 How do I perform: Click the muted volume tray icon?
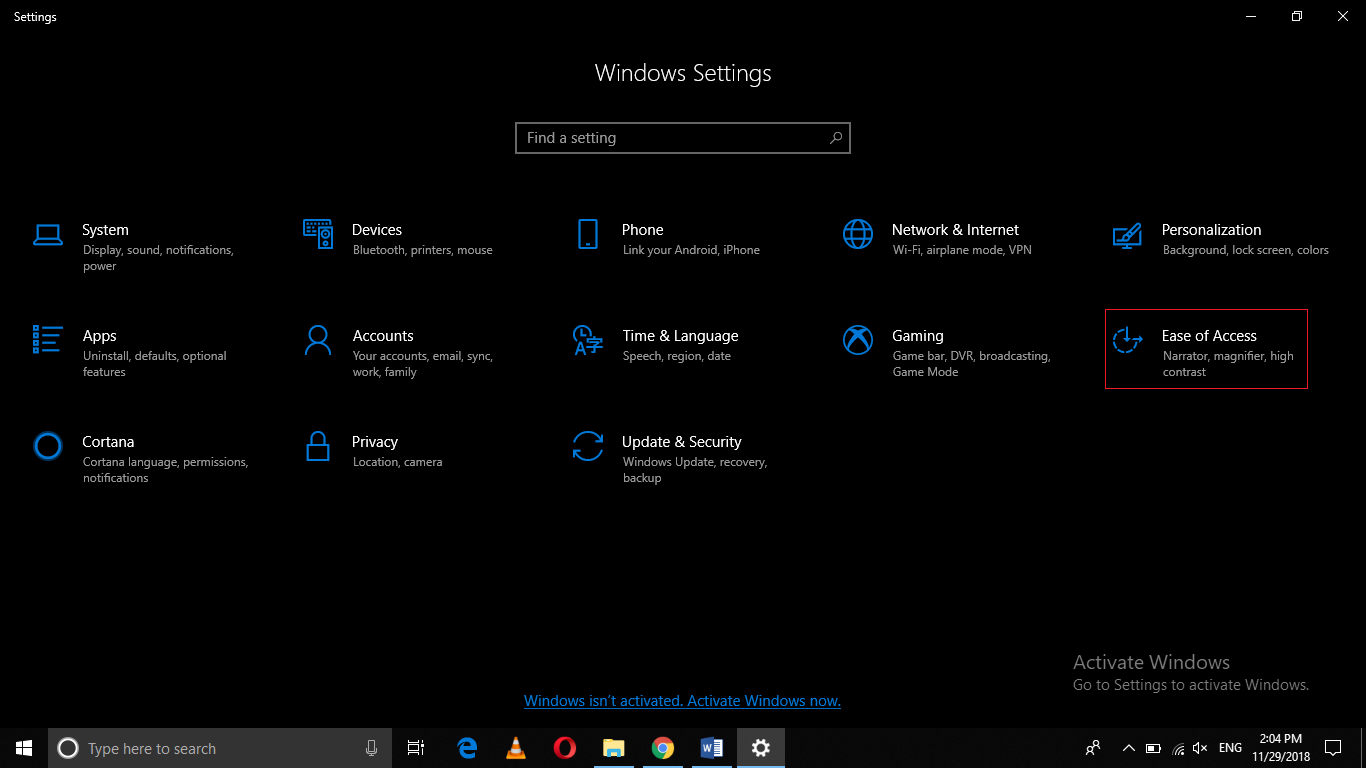(1201, 748)
